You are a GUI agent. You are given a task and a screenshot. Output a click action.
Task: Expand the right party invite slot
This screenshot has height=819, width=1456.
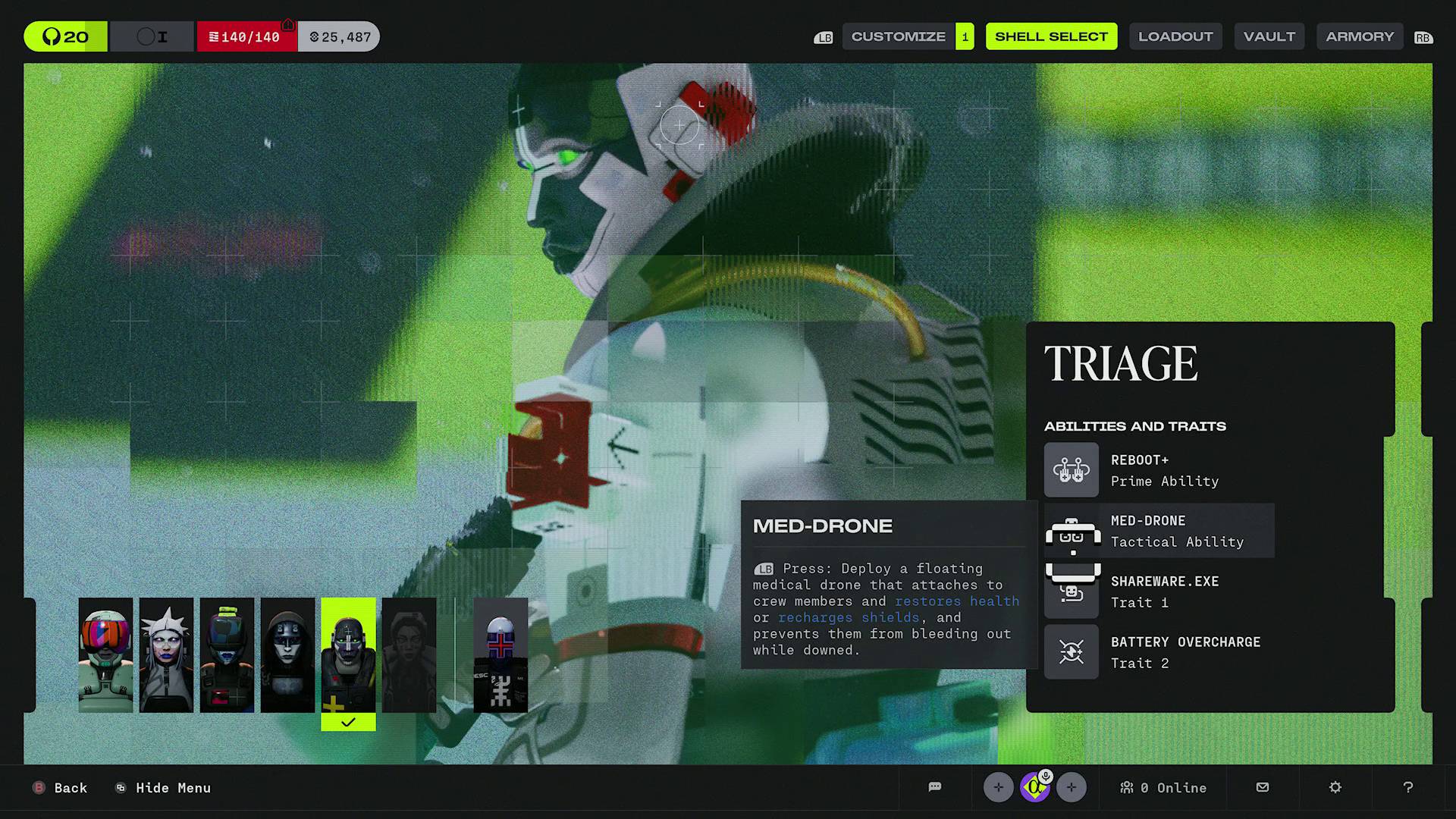point(1072,787)
